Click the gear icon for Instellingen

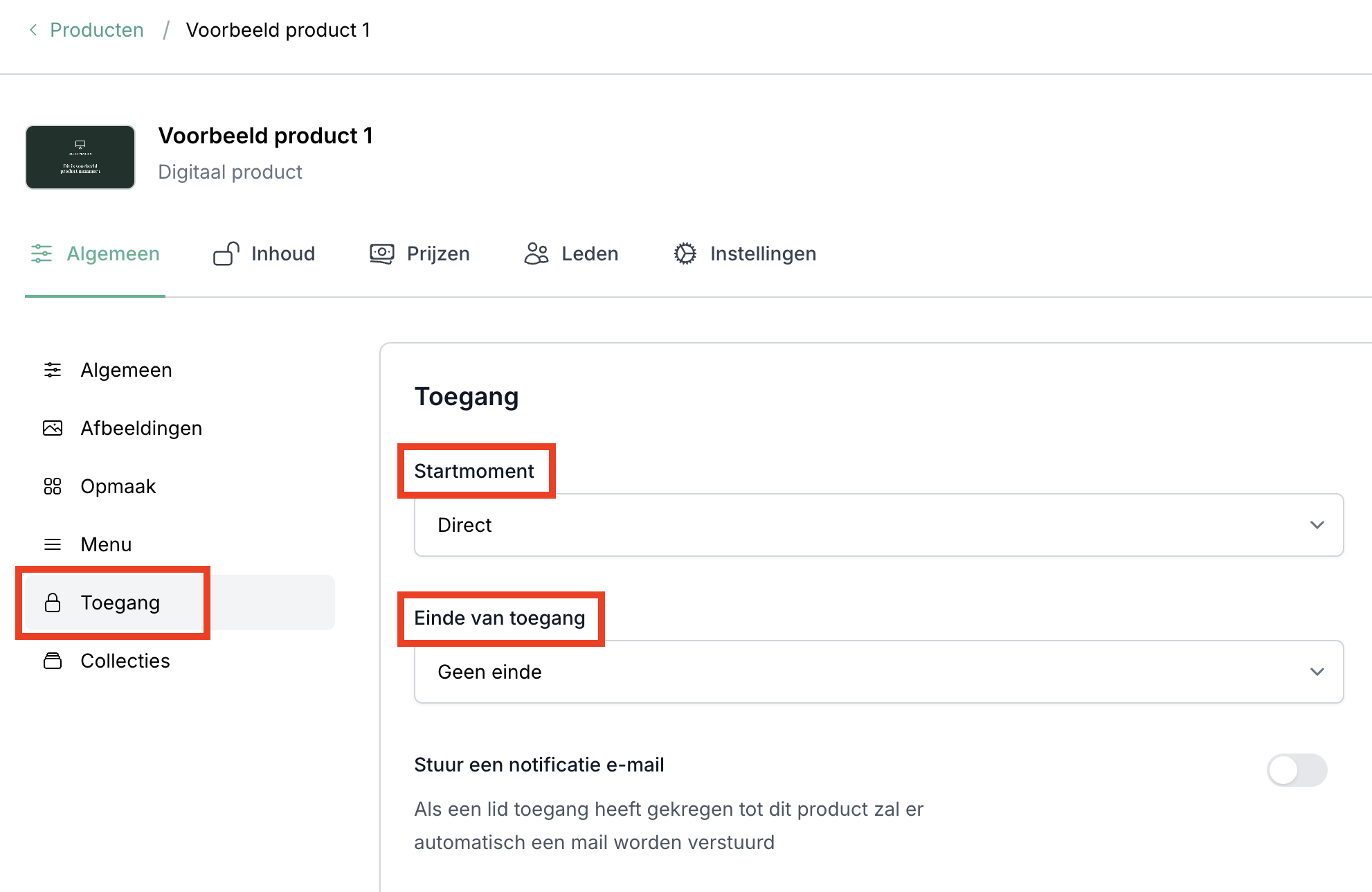point(685,253)
